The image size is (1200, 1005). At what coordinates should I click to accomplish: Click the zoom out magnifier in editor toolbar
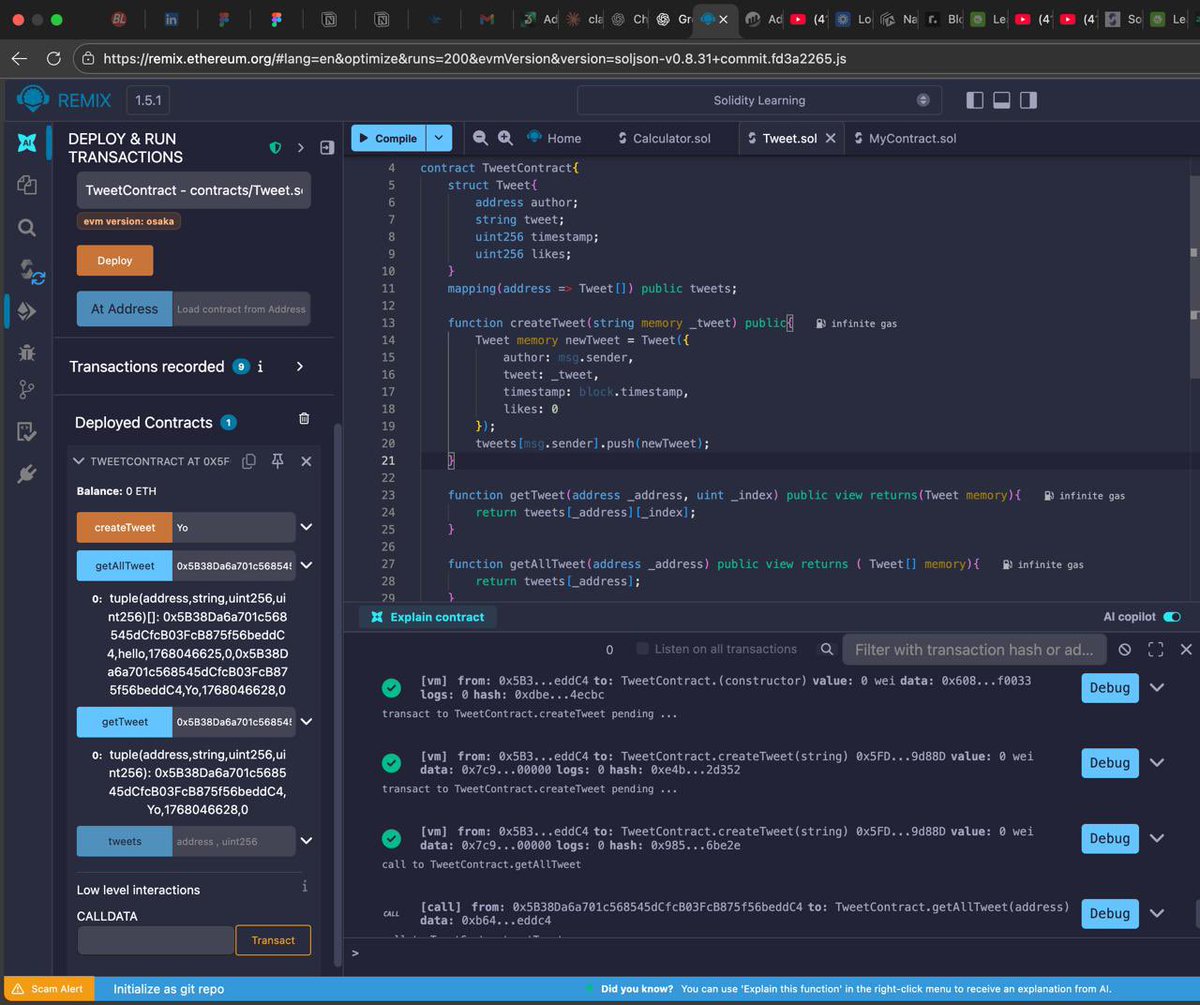[x=480, y=138]
